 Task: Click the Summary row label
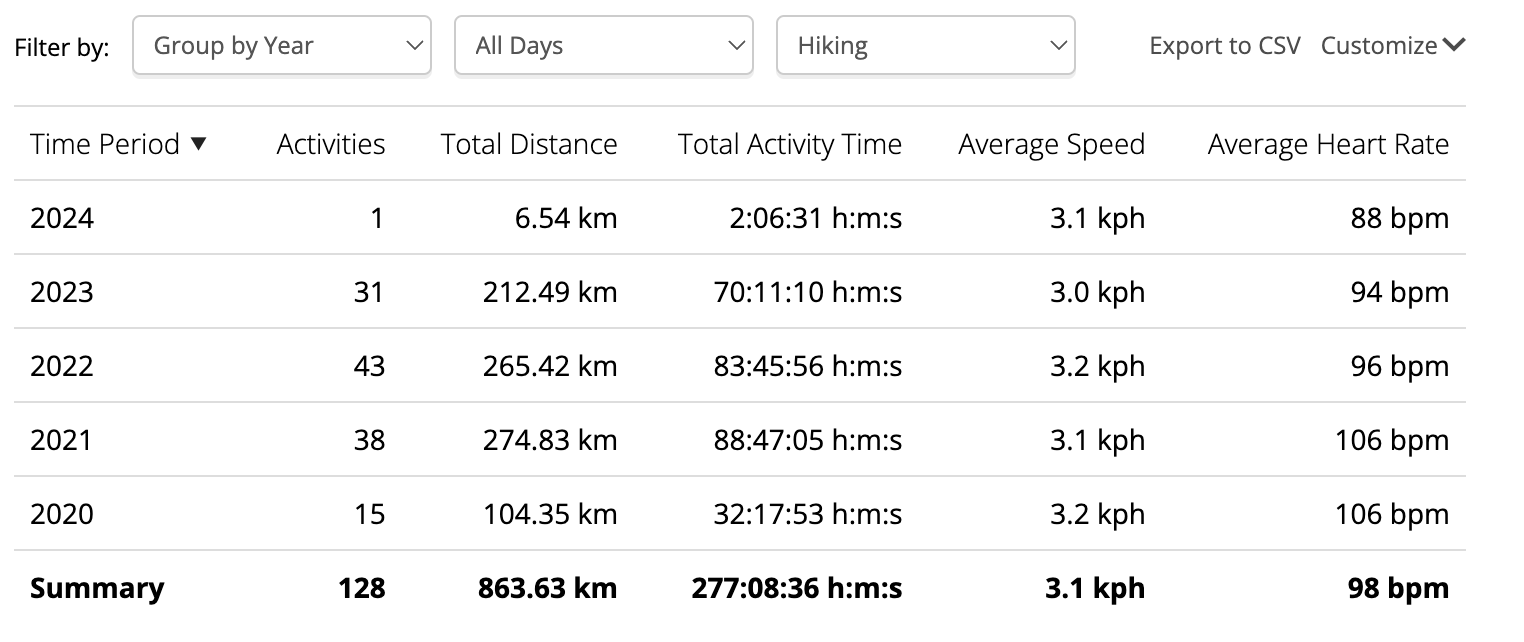[x=97, y=588]
